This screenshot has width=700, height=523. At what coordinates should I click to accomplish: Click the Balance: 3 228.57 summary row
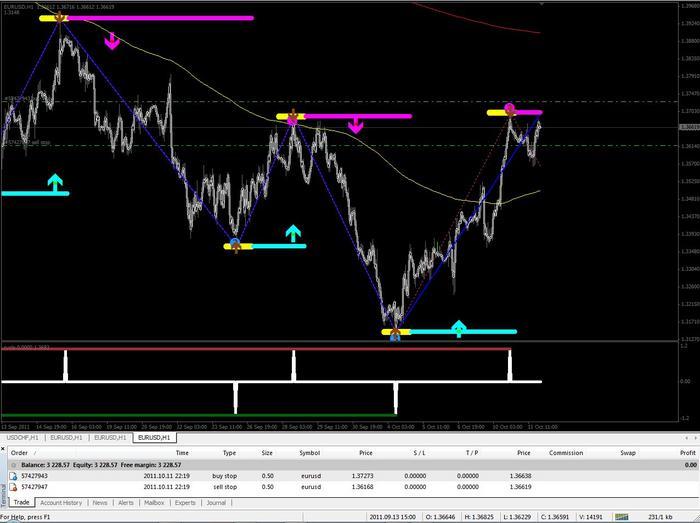(353, 465)
